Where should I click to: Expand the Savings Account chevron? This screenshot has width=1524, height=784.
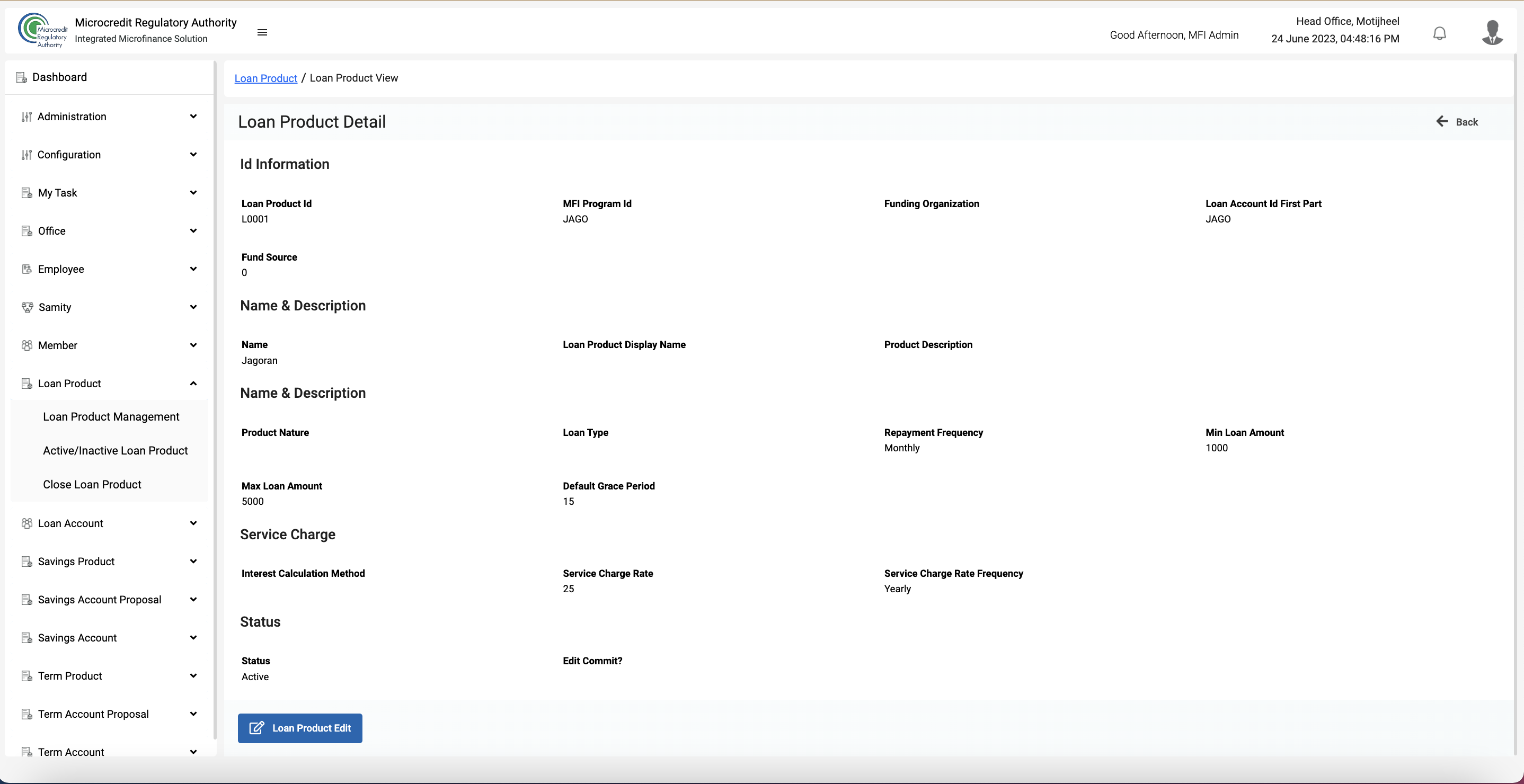coord(193,637)
